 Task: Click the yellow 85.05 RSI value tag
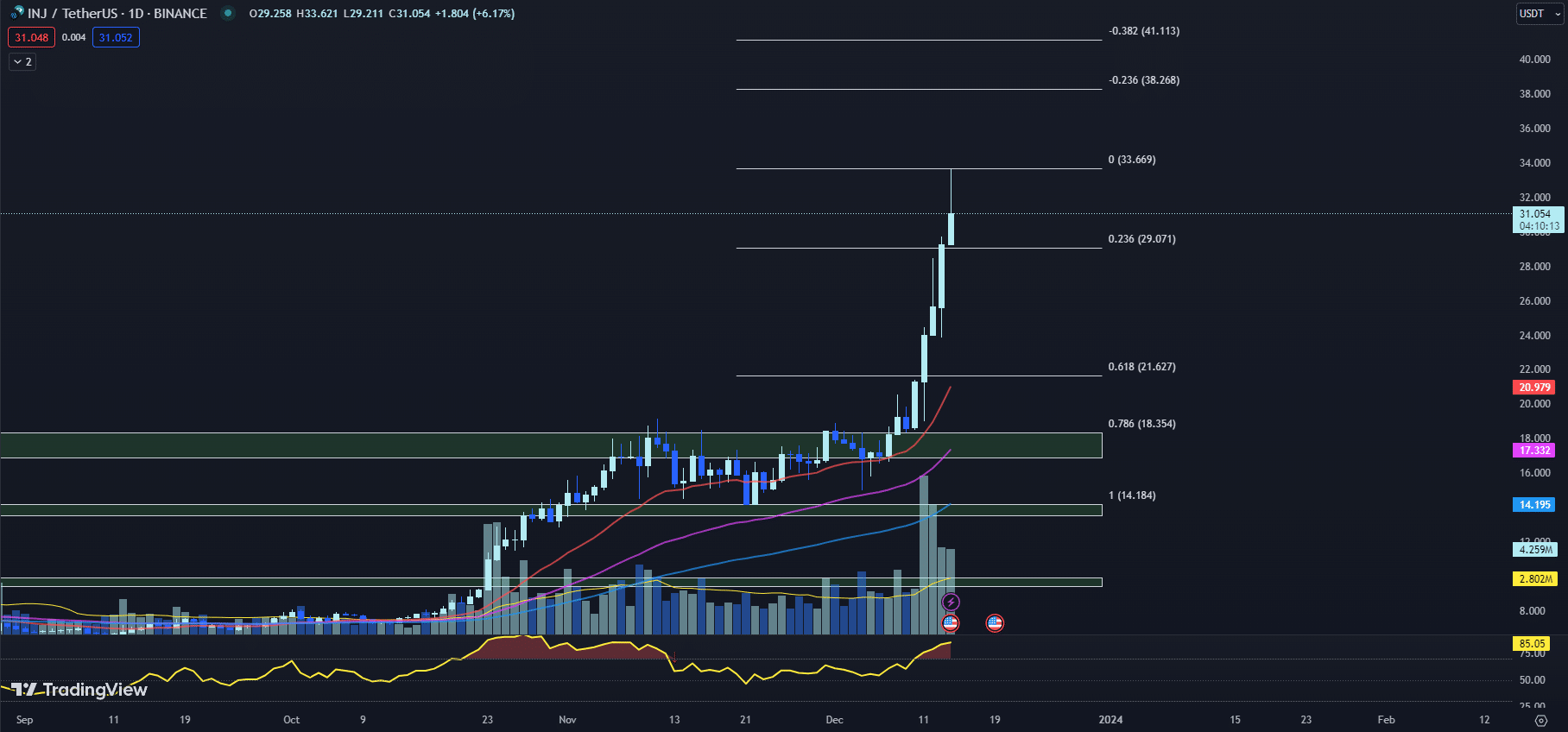pos(1532,644)
